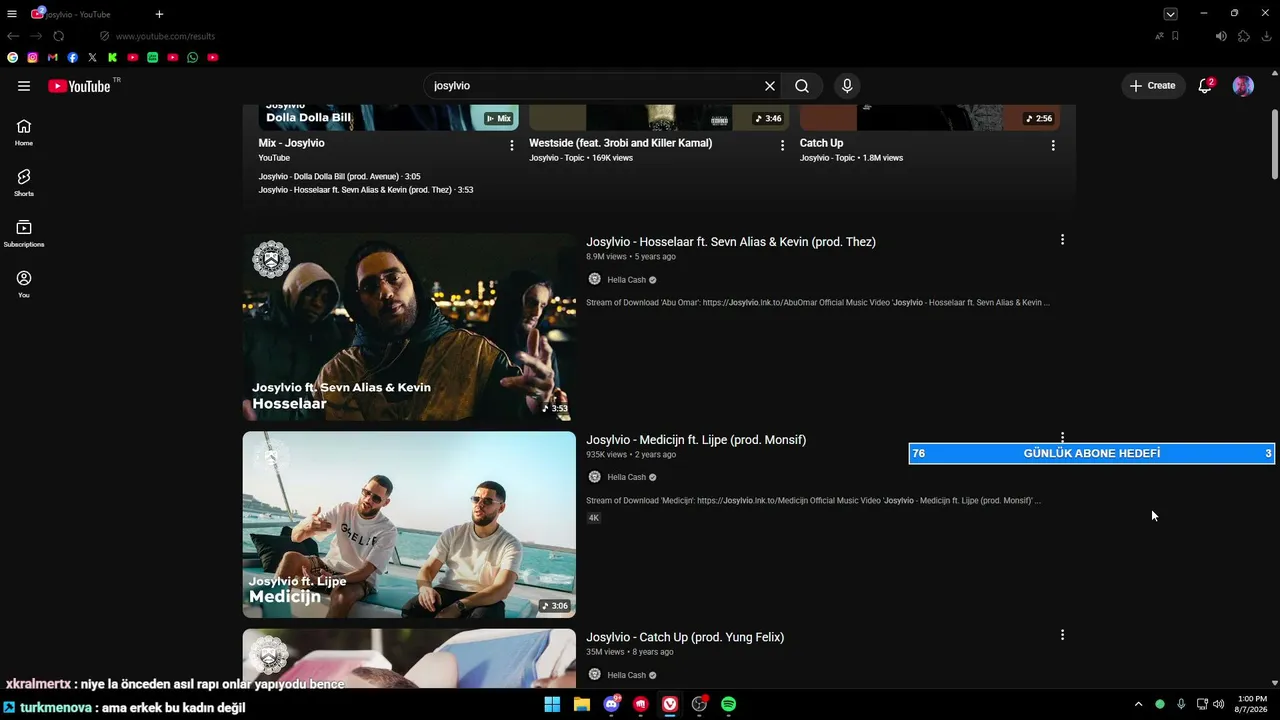Open more options for the Hosselaar video

click(x=1062, y=240)
